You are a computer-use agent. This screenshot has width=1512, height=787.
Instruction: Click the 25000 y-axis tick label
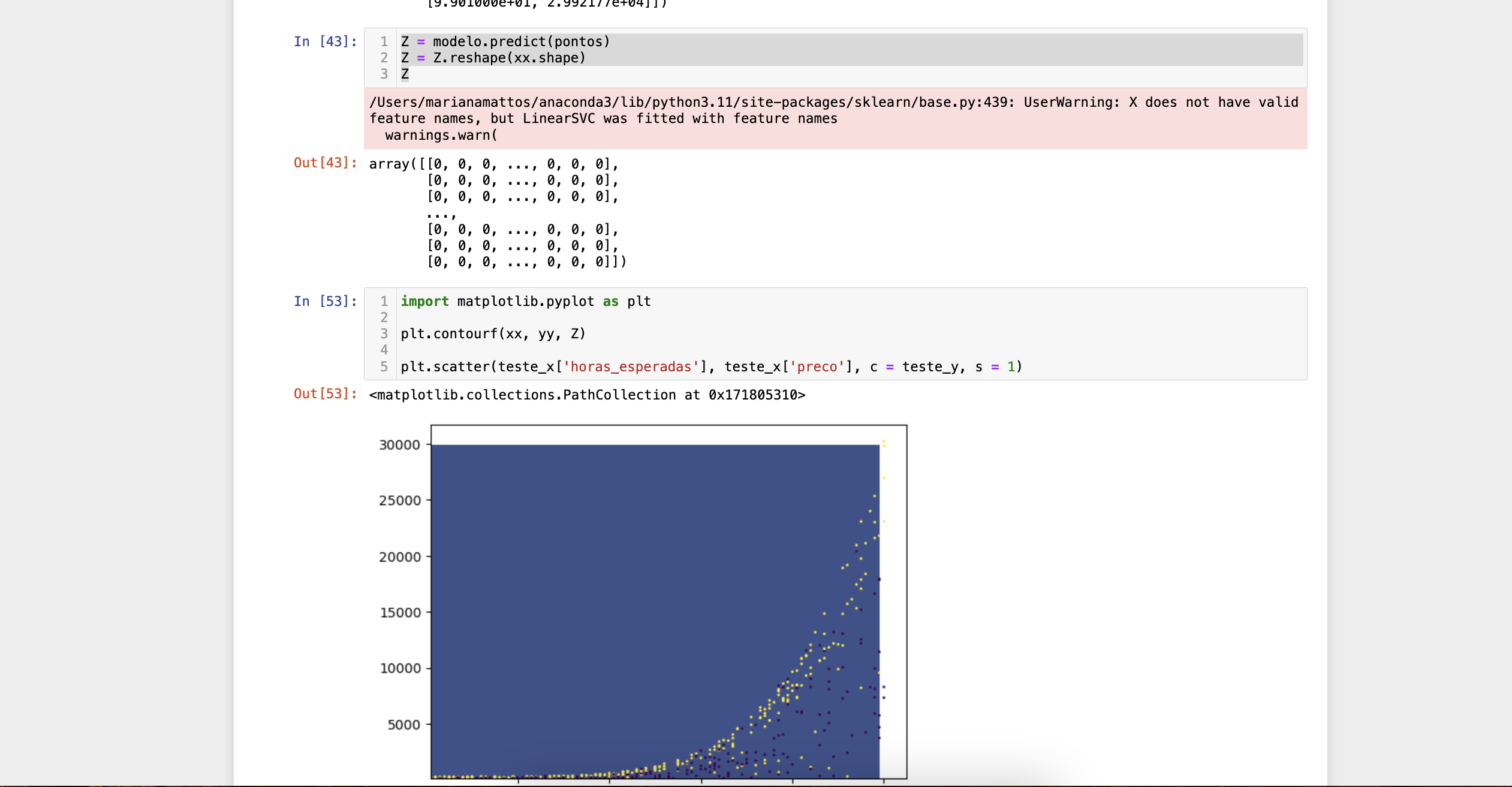(400, 500)
